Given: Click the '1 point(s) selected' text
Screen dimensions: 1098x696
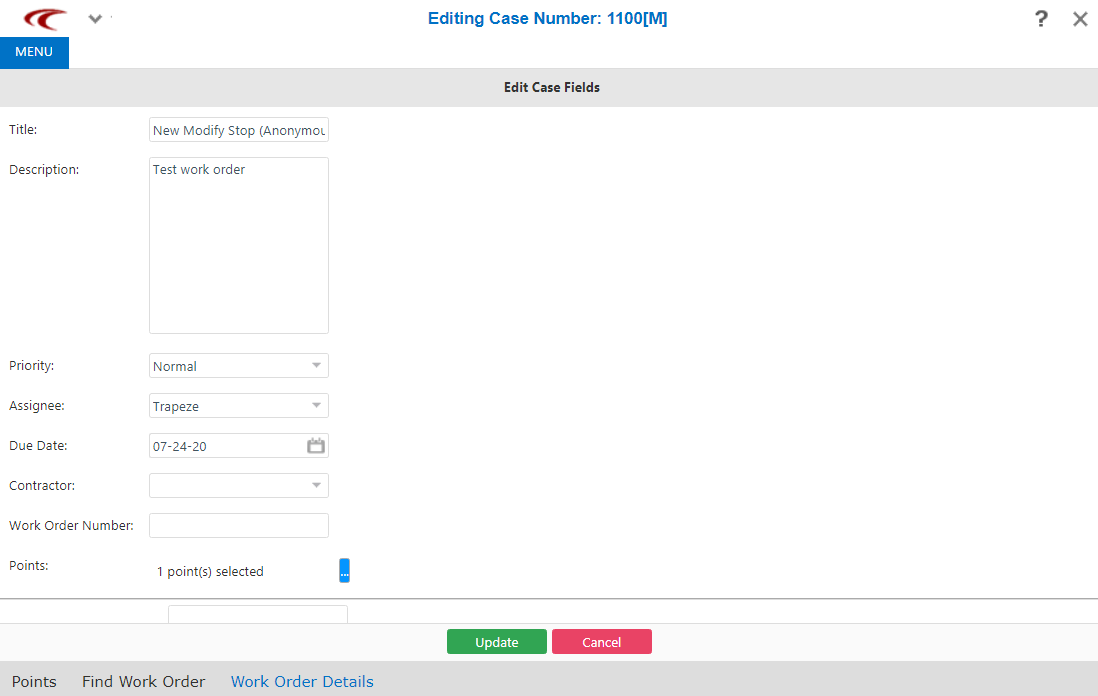Looking at the screenshot, I should coord(210,571).
